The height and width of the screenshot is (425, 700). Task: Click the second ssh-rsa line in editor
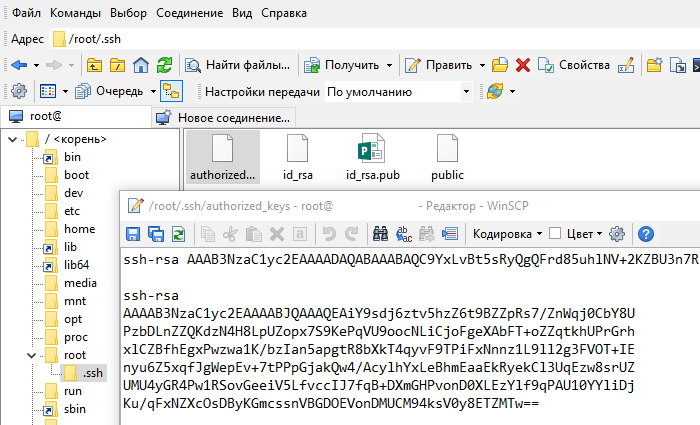point(151,296)
